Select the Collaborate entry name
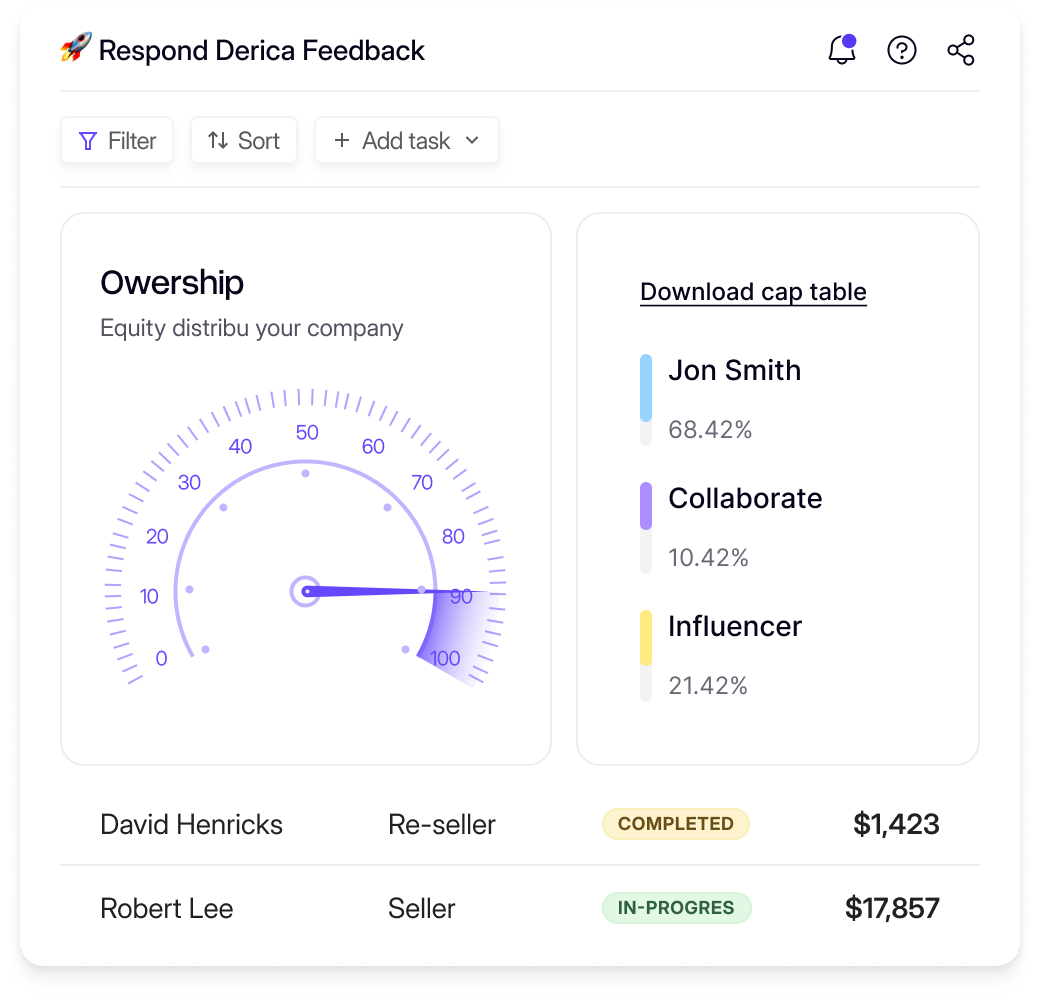1039x1004 pixels. point(745,498)
